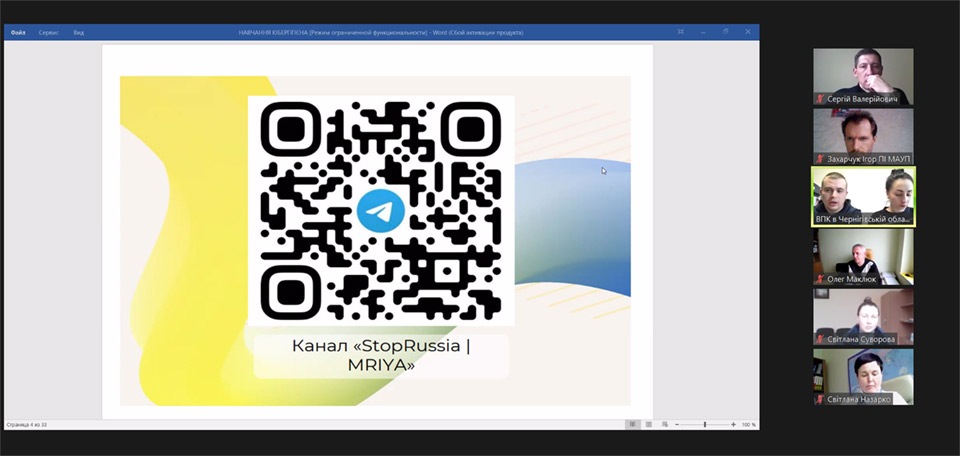Click the QR code image
The height and width of the screenshot is (456, 960).
[380, 211]
